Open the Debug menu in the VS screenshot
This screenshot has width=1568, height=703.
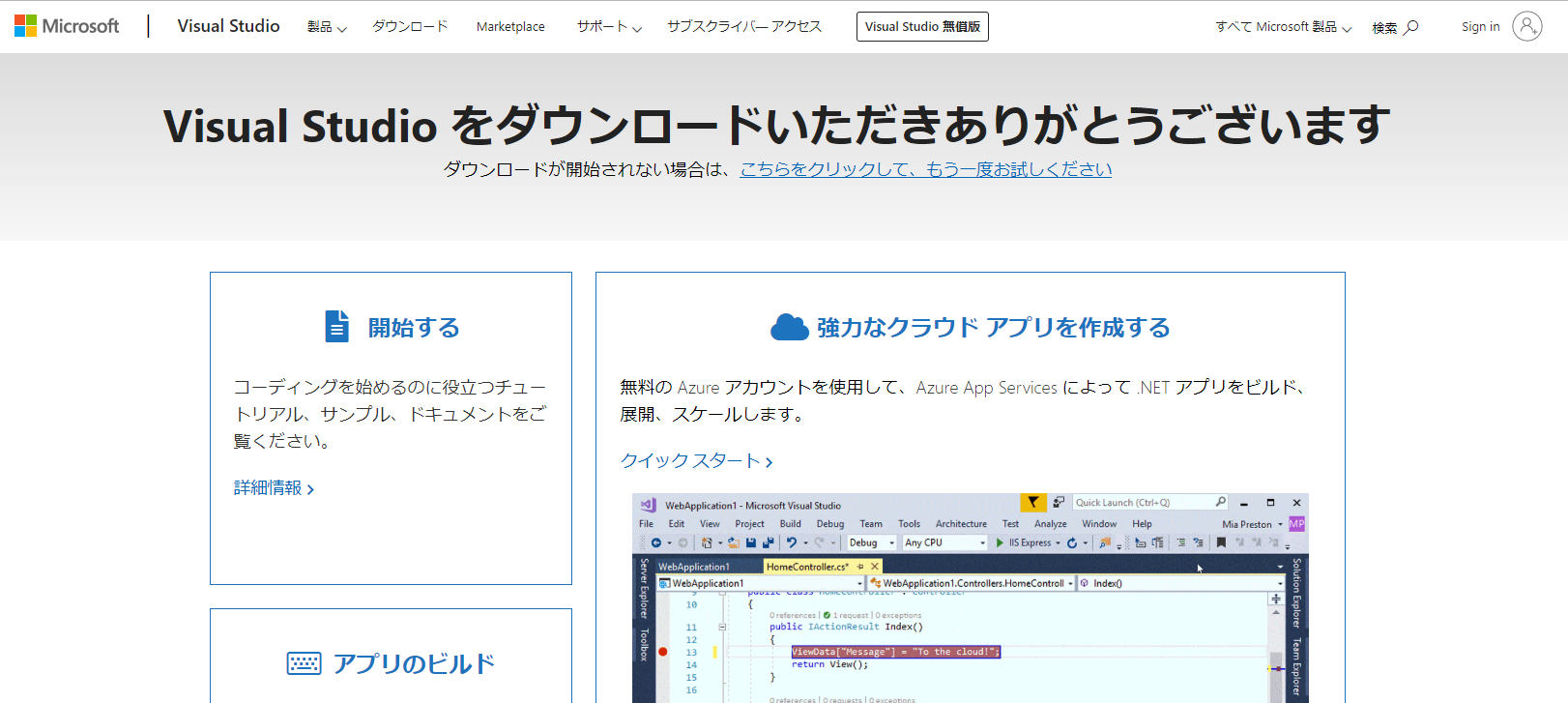[830, 524]
